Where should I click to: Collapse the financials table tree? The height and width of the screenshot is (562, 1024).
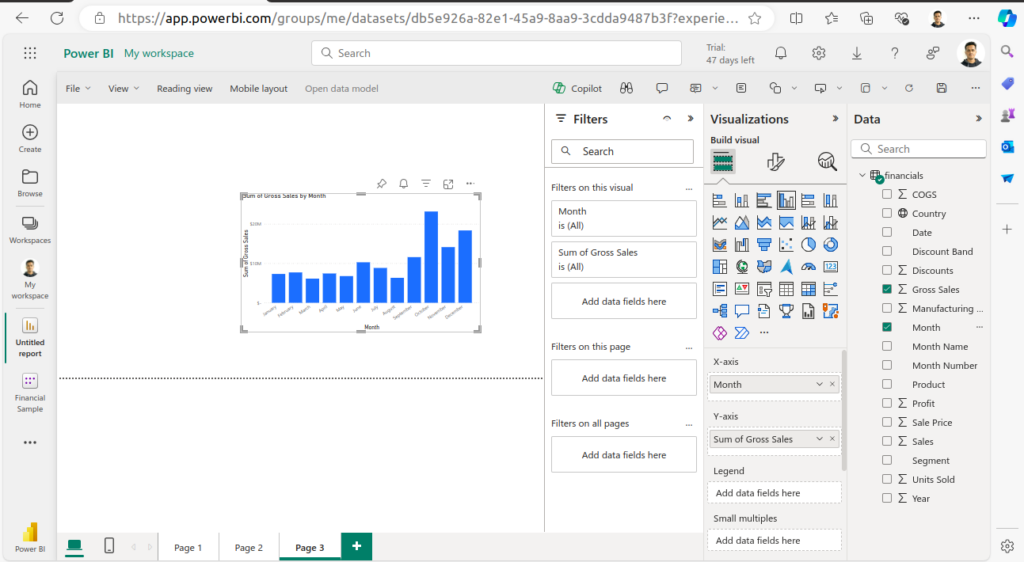point(862,176)
